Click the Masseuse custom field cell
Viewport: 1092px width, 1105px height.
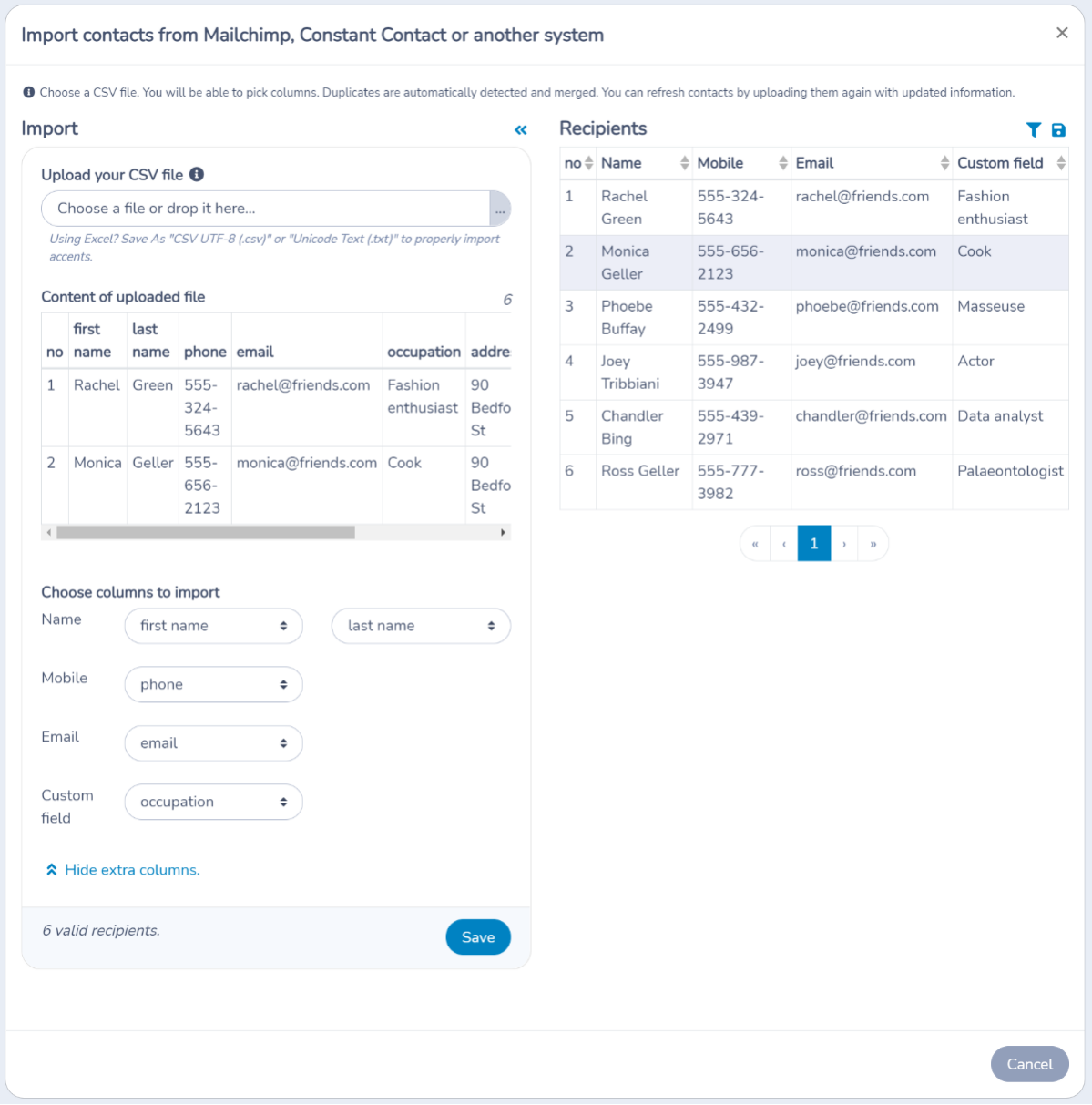click(1010, 317)
